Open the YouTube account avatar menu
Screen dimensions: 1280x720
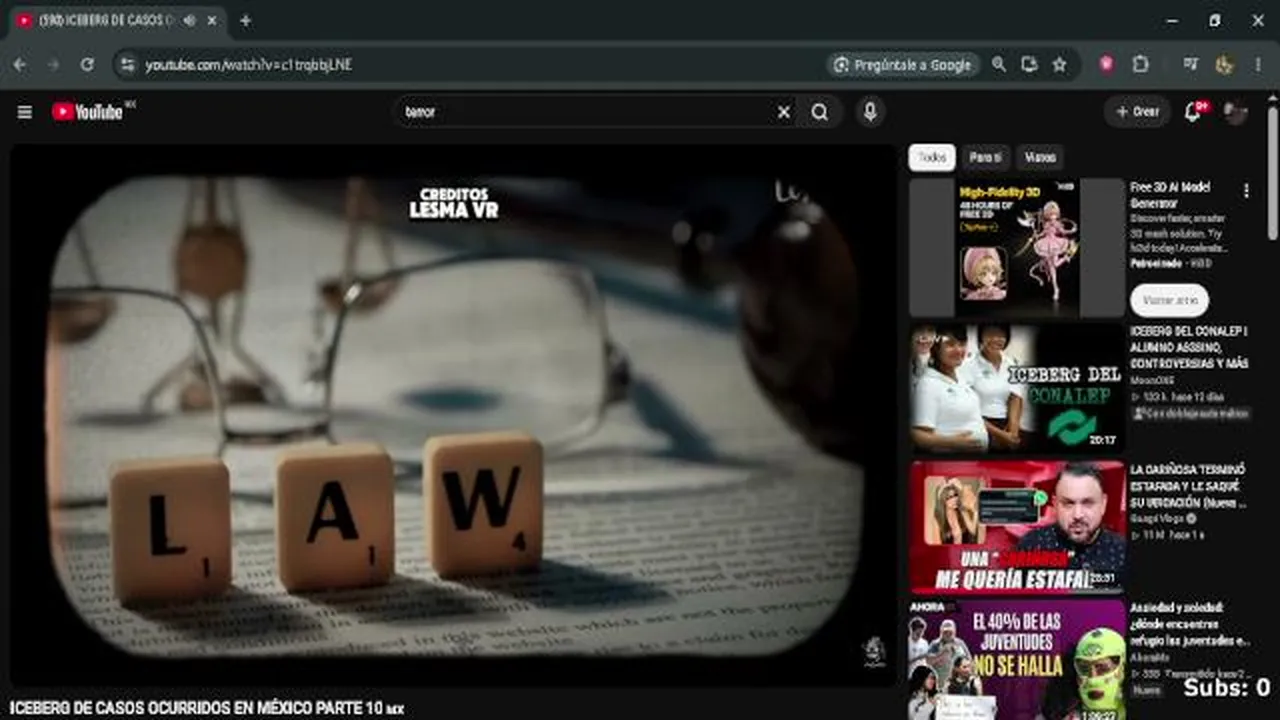coord(1236,112)
